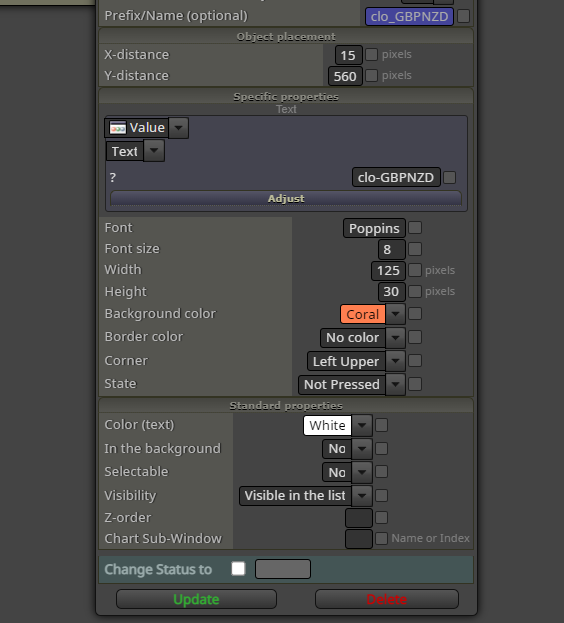This screenshot has width=564, height=623.
Task: Toggle the Width pixels checkbox
Action: 415,270
